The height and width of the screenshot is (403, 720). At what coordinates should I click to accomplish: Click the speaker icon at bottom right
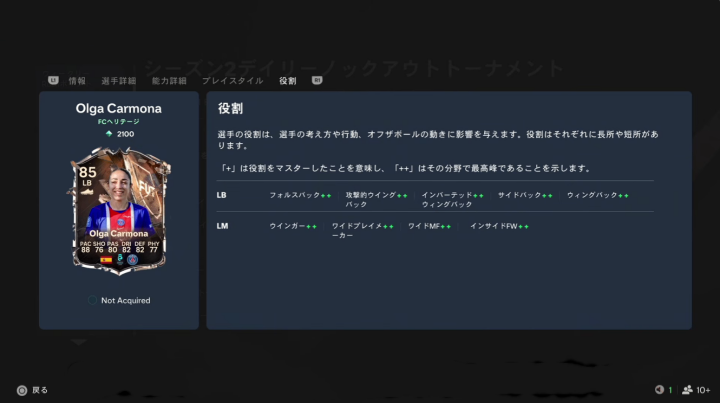click(x=659, y=390)
